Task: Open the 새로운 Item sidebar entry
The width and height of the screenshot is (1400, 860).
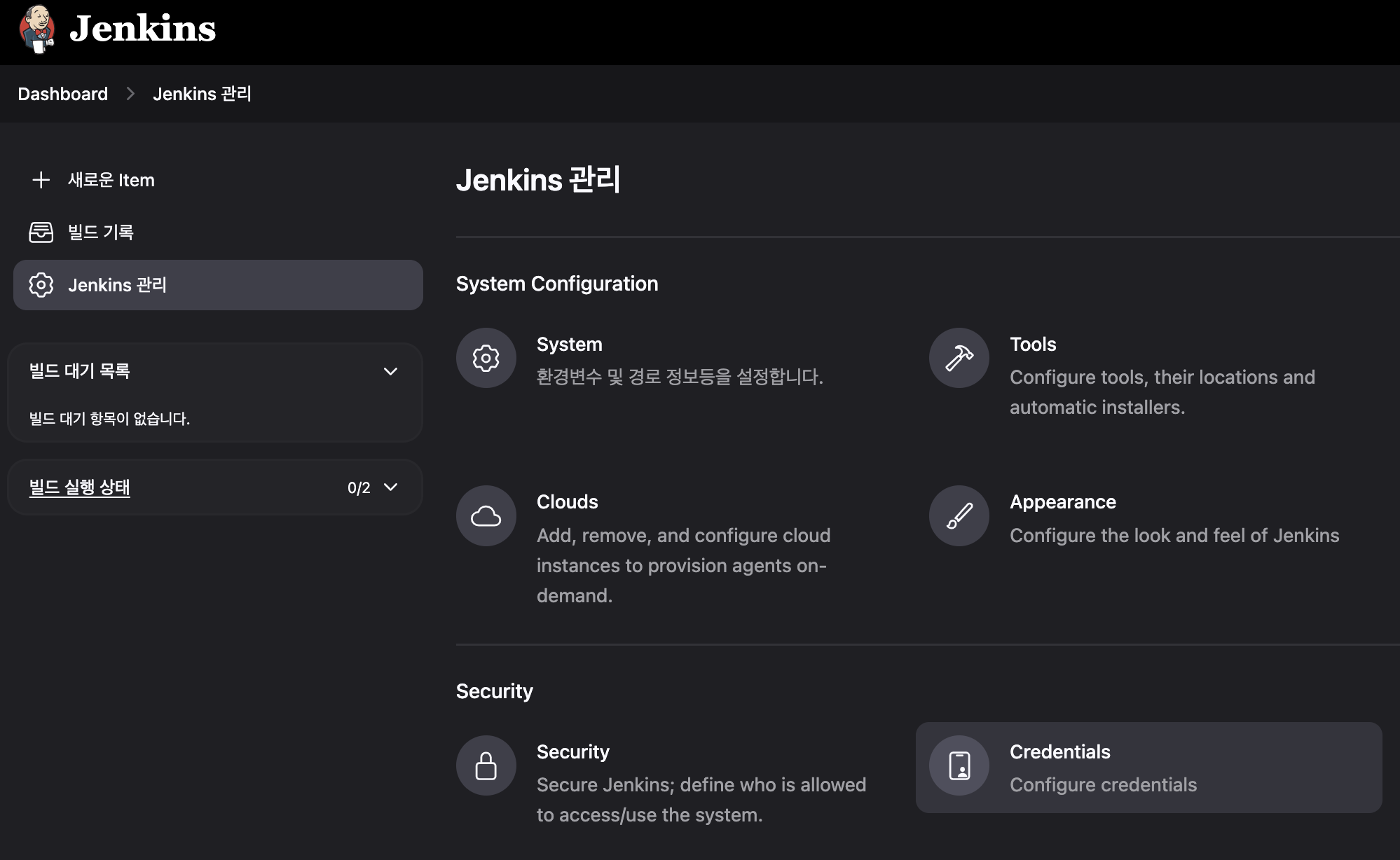Action: (111, 180)
